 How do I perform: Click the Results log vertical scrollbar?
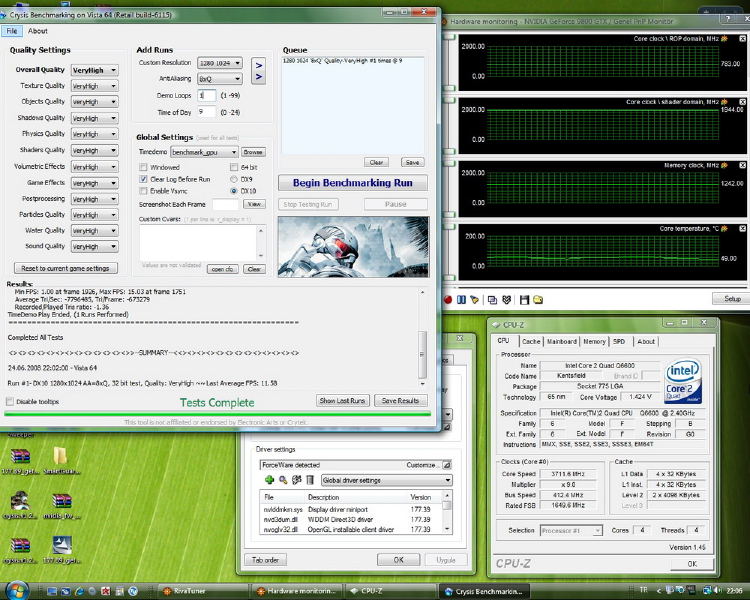pyautogui.click(x=422, y=337)
